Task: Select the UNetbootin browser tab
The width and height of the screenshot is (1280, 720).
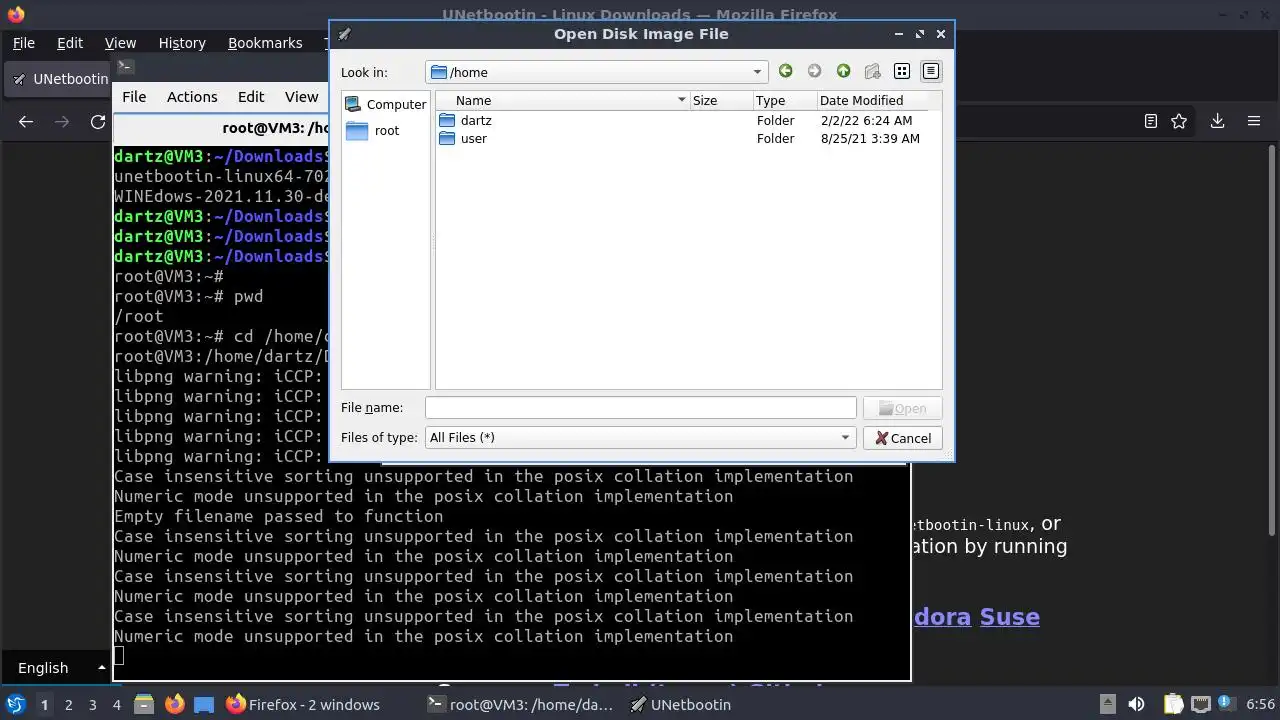Action: tap(58, 79)
